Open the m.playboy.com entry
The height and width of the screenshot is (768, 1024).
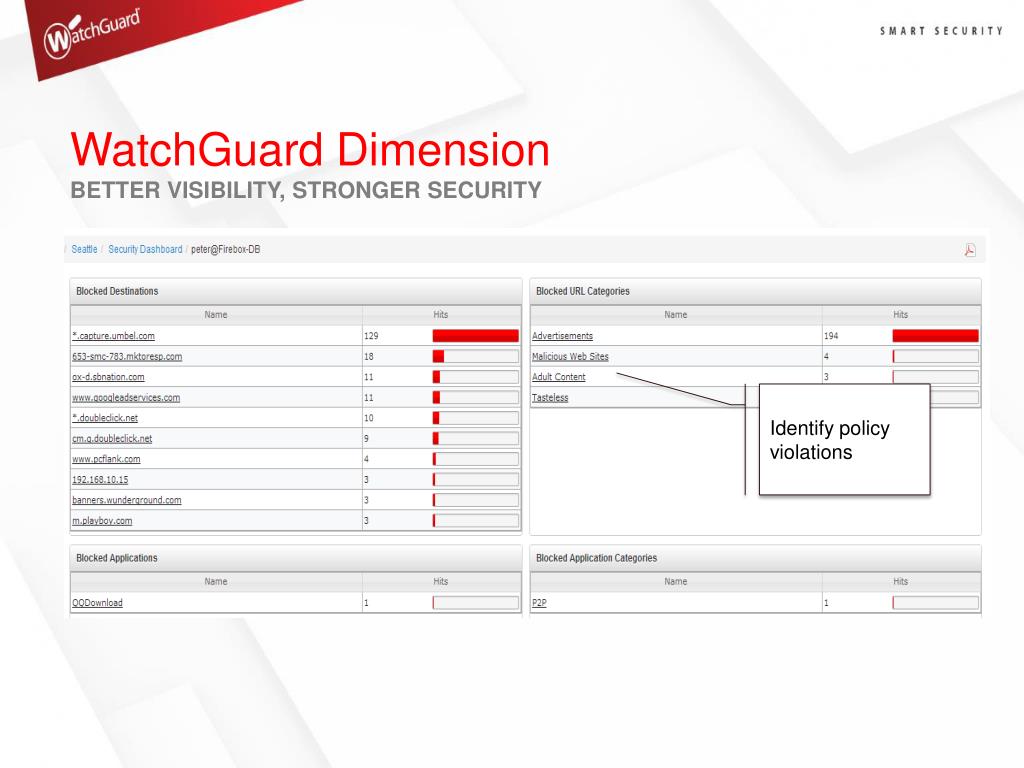coord(103,521)
